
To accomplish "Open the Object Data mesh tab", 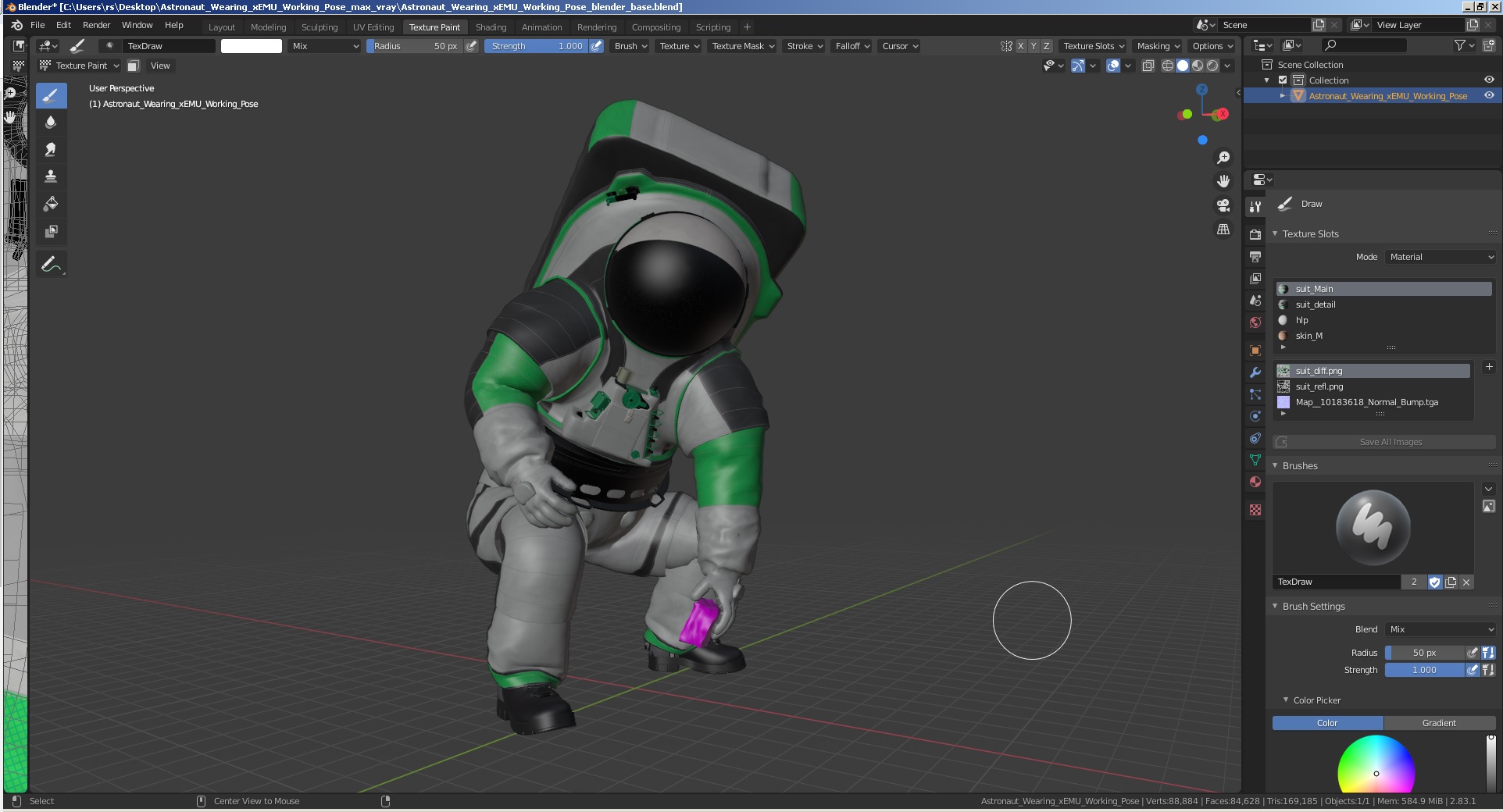I will (x=1255, y=460).
